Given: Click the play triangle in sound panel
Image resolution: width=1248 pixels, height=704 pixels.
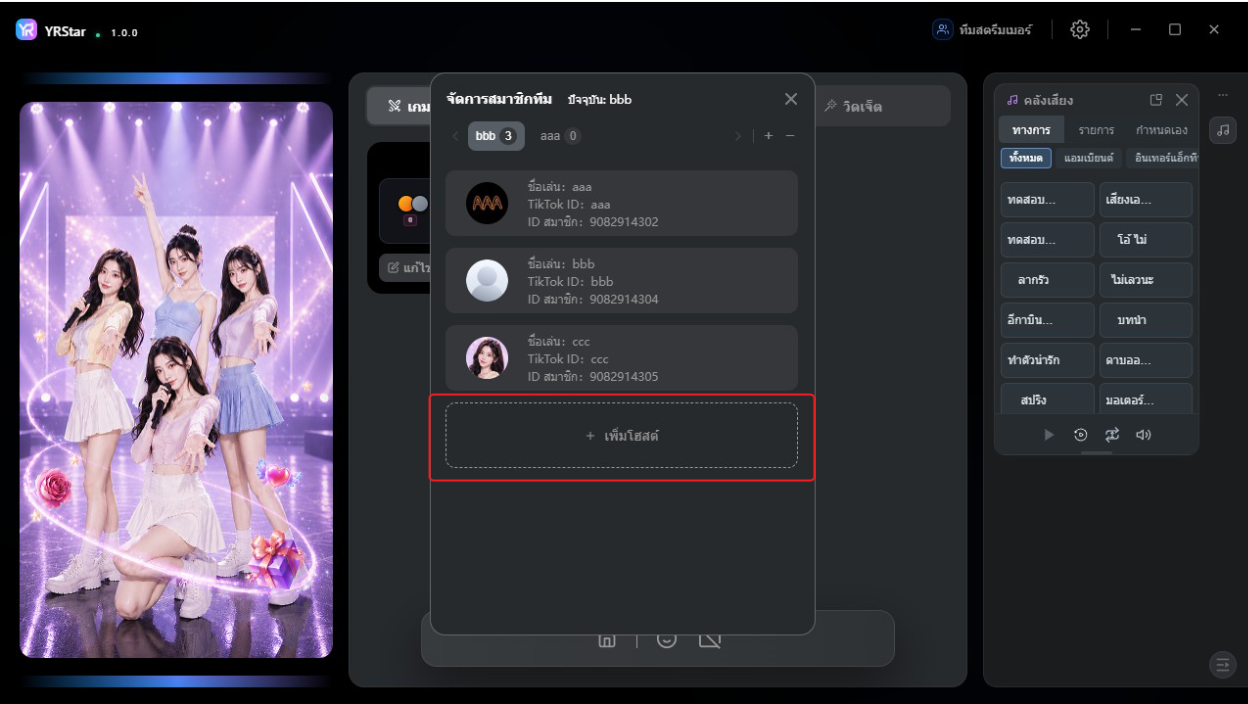Looking at the screenshot, I should tap(1049, 435).
